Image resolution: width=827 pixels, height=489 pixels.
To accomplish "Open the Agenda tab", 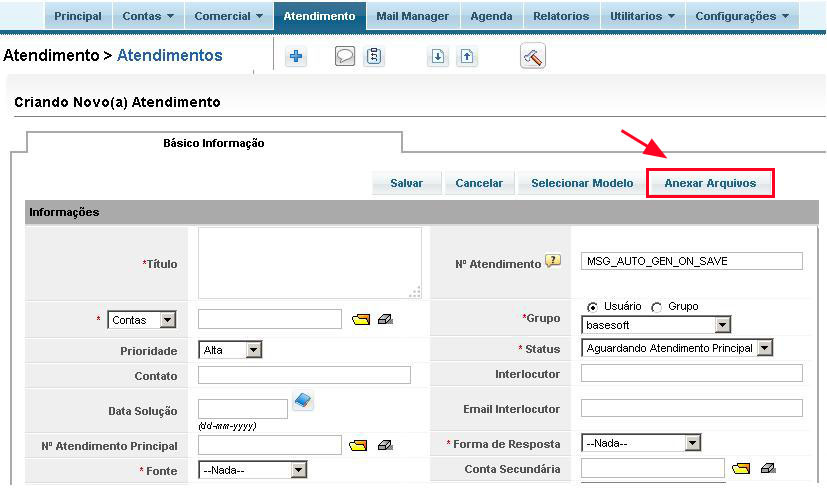I will click(x=491, y=16).
